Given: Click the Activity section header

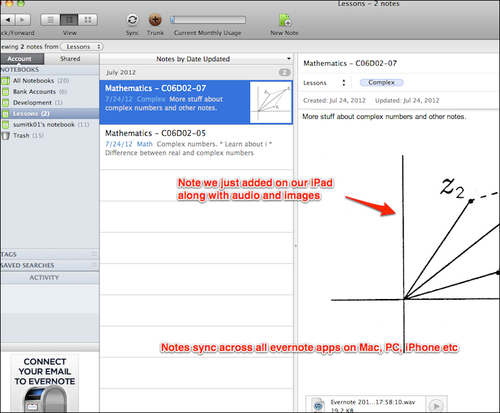Looking at the screenshot, I should pyautogui.click(x=50, y=278).
